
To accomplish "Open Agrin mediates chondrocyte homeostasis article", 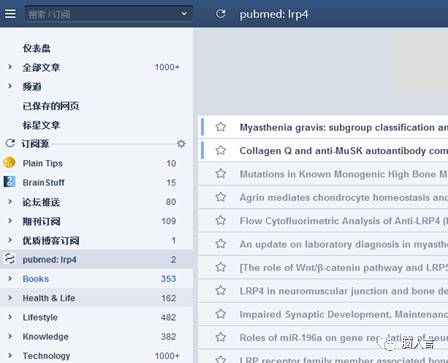I will (x=344, y=197).
